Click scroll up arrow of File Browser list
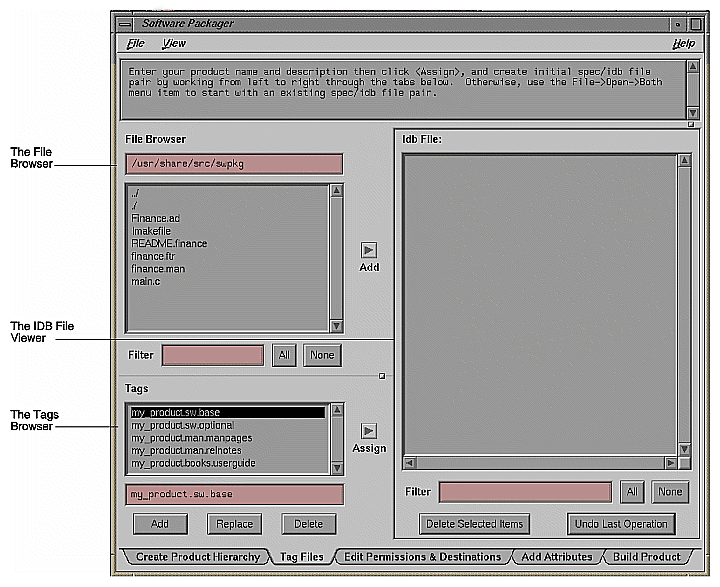Viewport: 720px width, 587px height. (x=337, y=190)
